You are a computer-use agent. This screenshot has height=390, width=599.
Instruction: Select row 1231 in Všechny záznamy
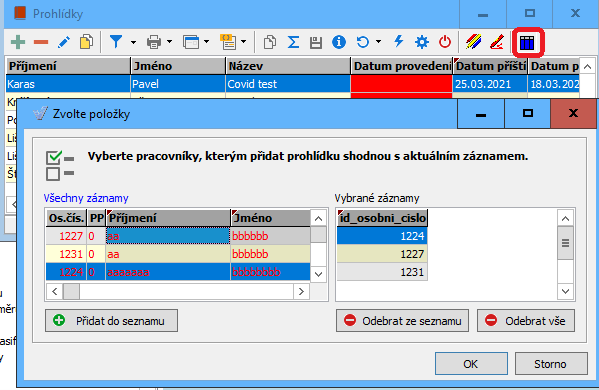pos(178,254)
